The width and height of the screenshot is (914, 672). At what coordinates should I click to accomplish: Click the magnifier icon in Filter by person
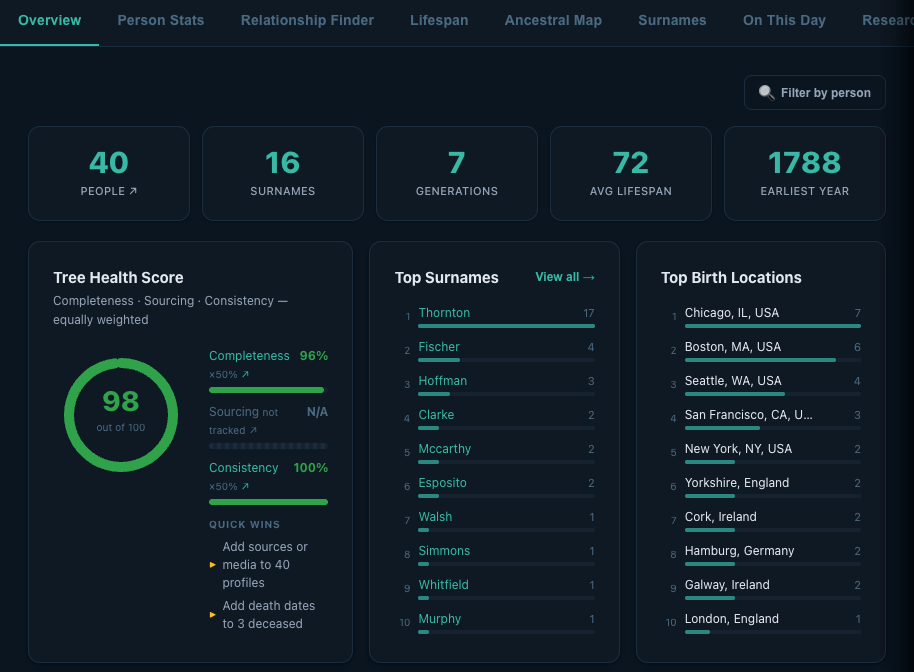[766, 92]
